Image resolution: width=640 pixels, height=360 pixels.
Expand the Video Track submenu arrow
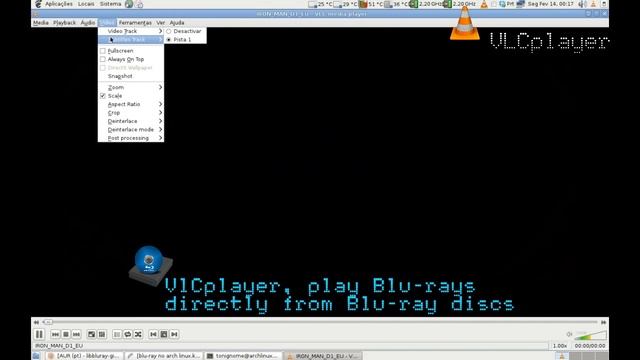pyautogui.click(x=160, y=31)
